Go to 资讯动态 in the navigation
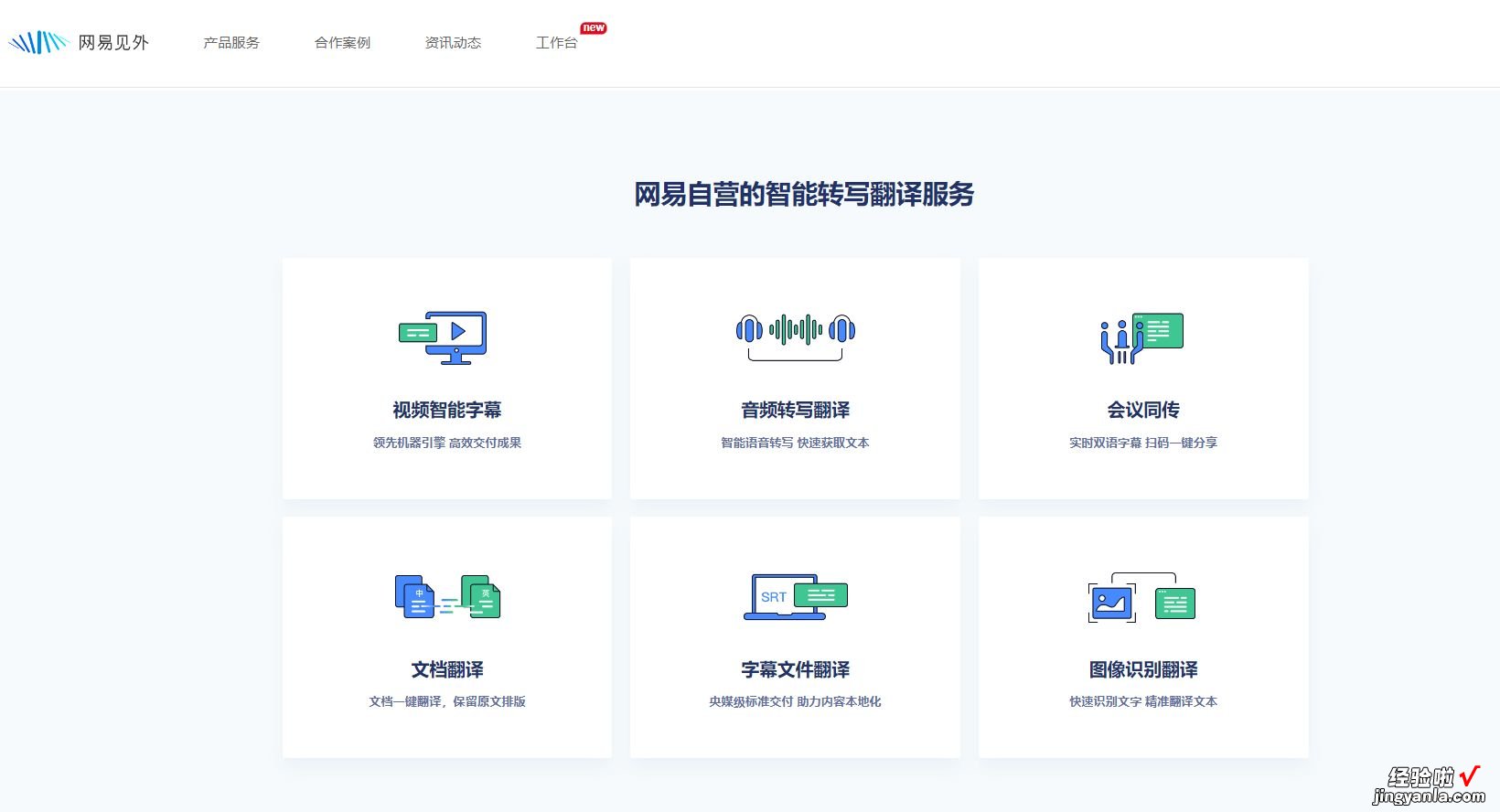This screenshot has height=812, width=1500. [x=453, y=43]
